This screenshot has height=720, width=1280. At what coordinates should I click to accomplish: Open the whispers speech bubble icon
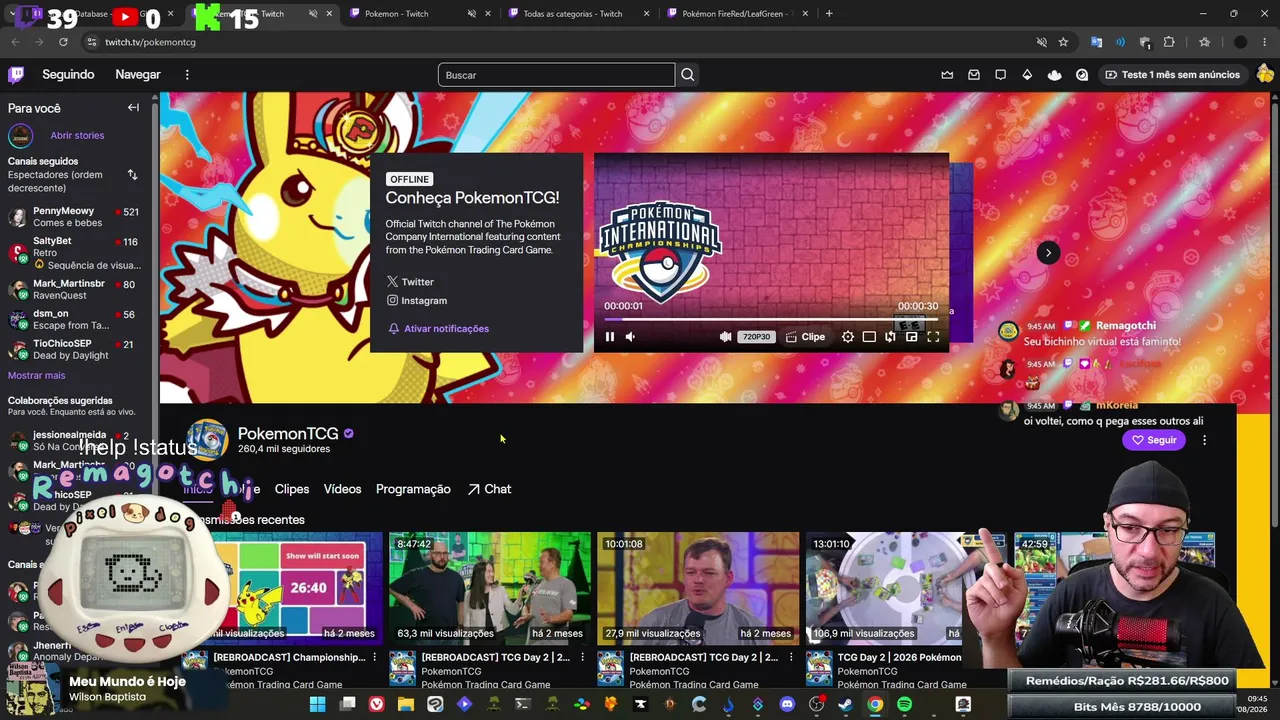pos(1000,75)
